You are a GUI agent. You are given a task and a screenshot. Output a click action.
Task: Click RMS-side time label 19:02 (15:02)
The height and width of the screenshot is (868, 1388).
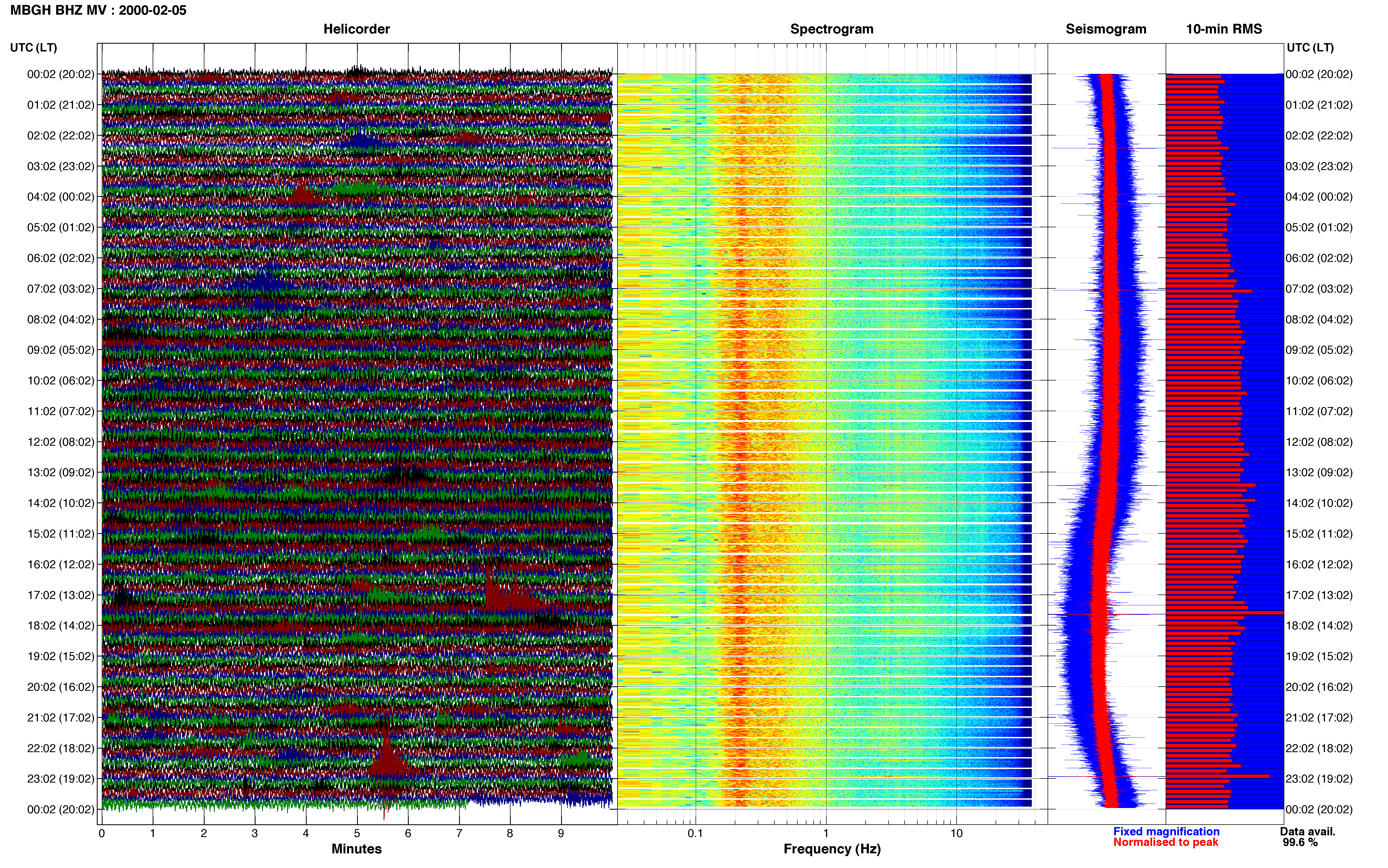tap(1319, 656)
